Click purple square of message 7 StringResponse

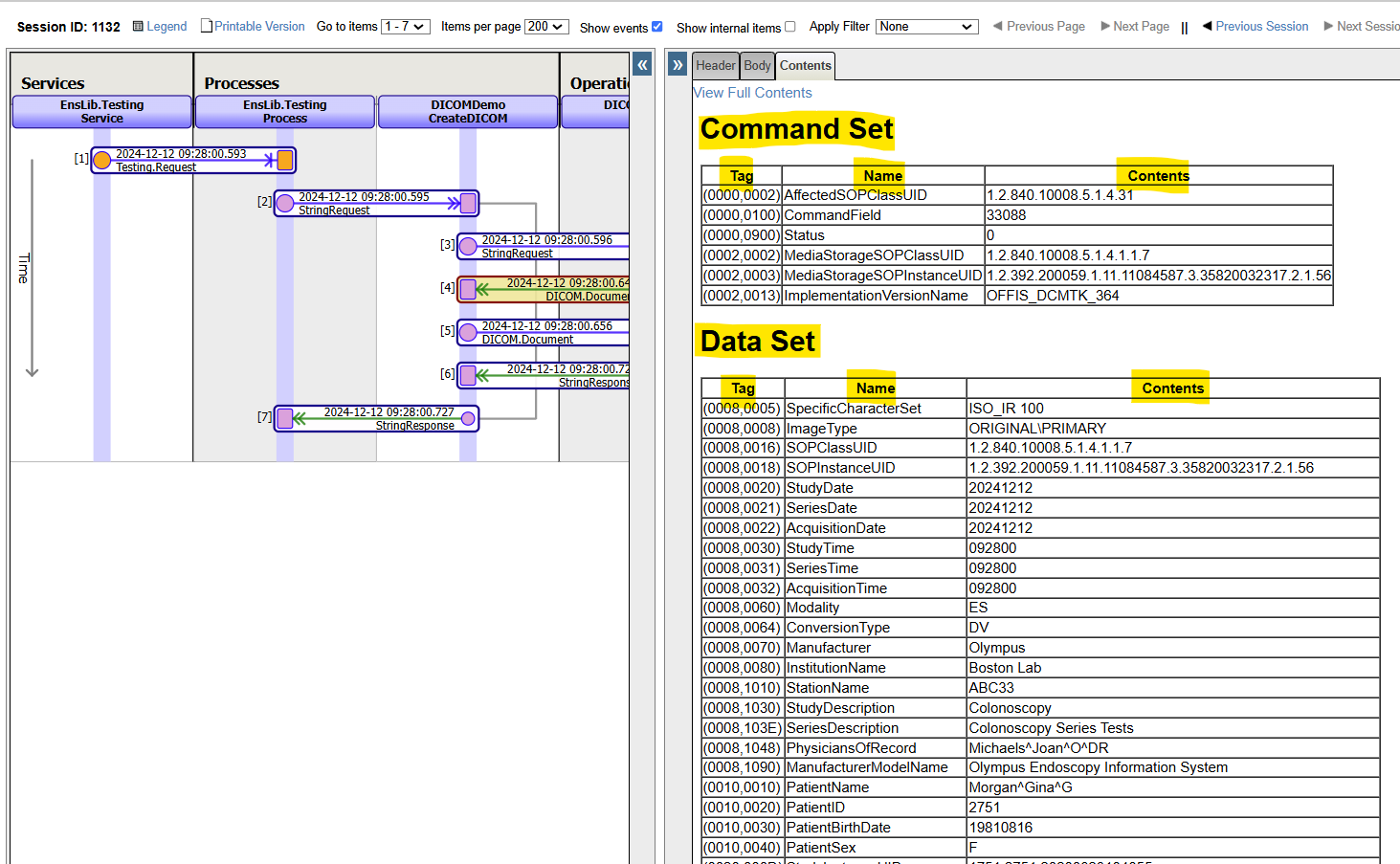(x=285, y=418)
